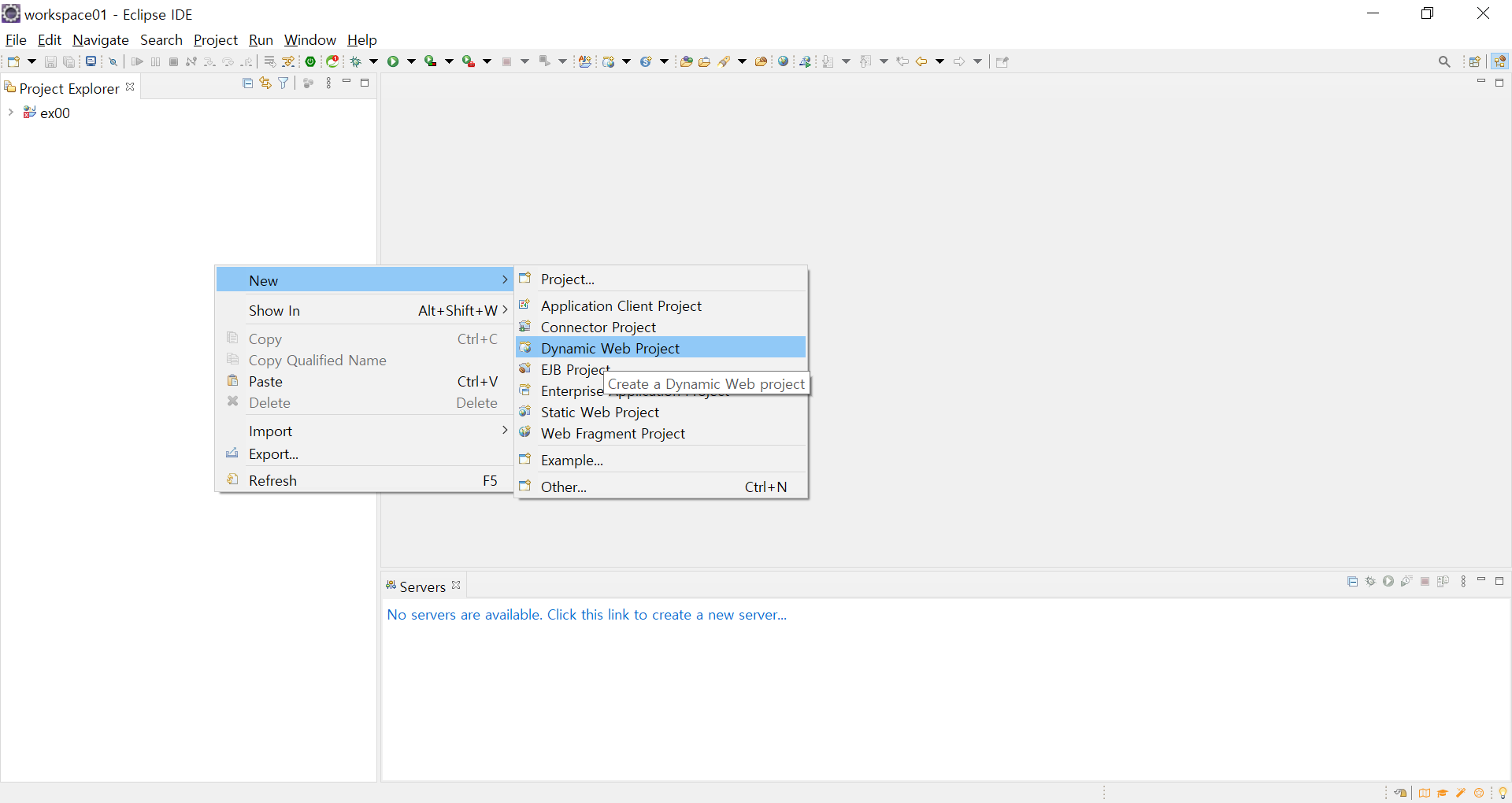Screen dimensions: 1512x803
Task: Click the filter funnel icon in Project Explorer
Action: [283, 83]
